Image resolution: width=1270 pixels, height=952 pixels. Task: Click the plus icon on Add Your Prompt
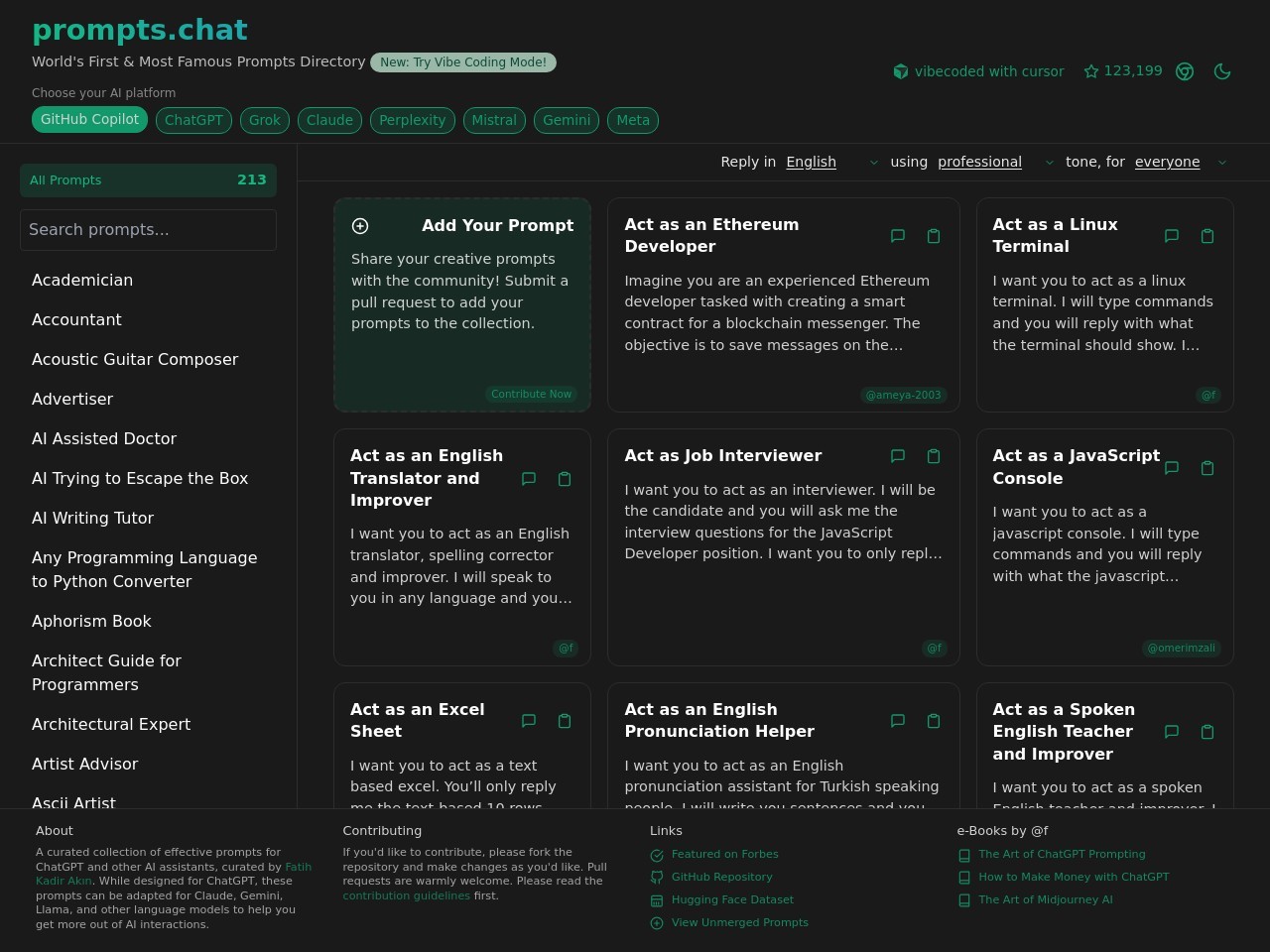(360, 226)
